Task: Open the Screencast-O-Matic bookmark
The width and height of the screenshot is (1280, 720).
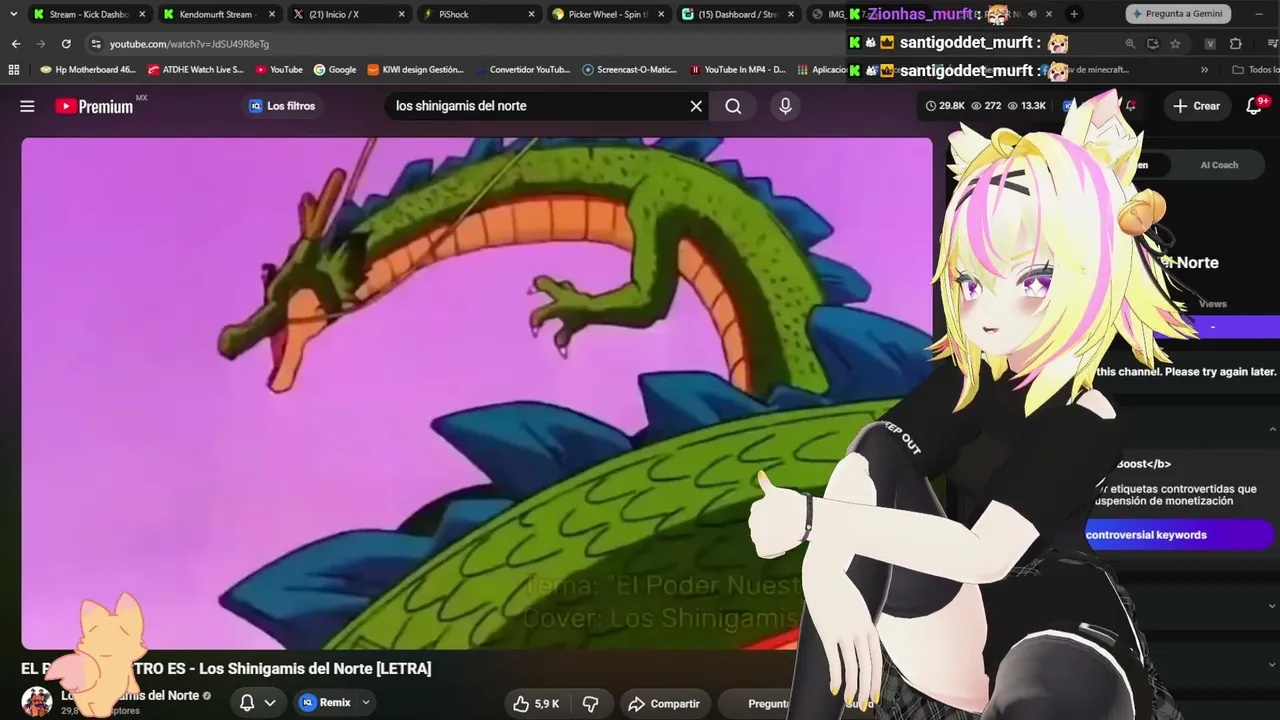Action: pos(630,70)
